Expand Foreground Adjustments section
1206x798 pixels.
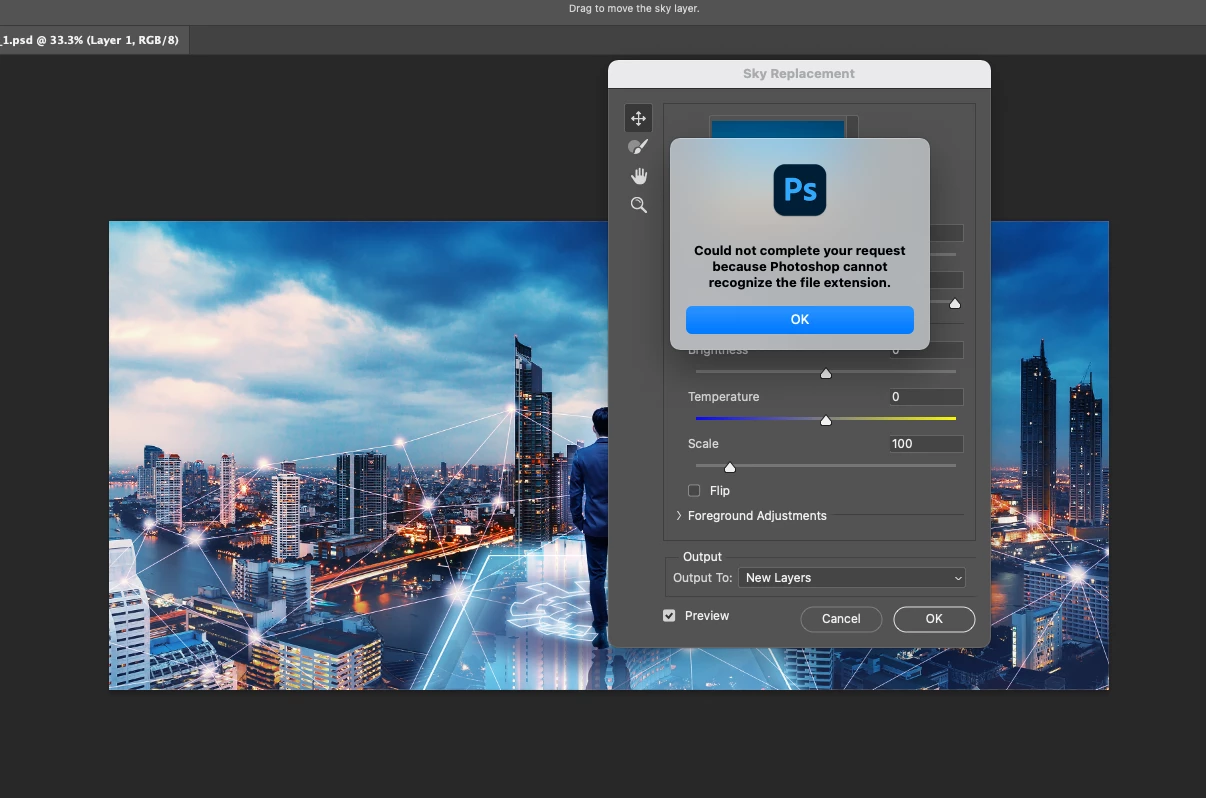679,516
